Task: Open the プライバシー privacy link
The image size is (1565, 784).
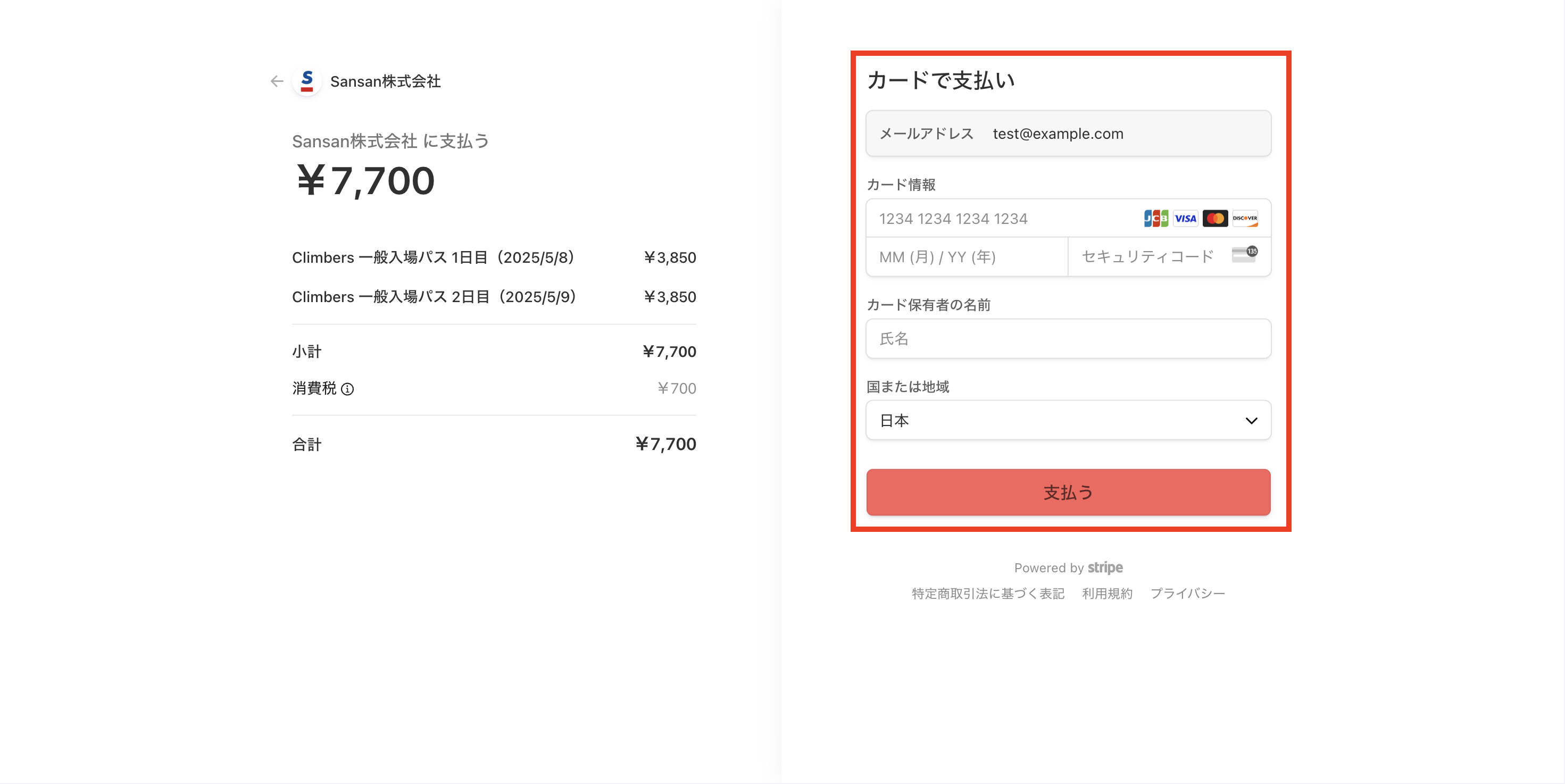Action: (x=1187, y=593)
